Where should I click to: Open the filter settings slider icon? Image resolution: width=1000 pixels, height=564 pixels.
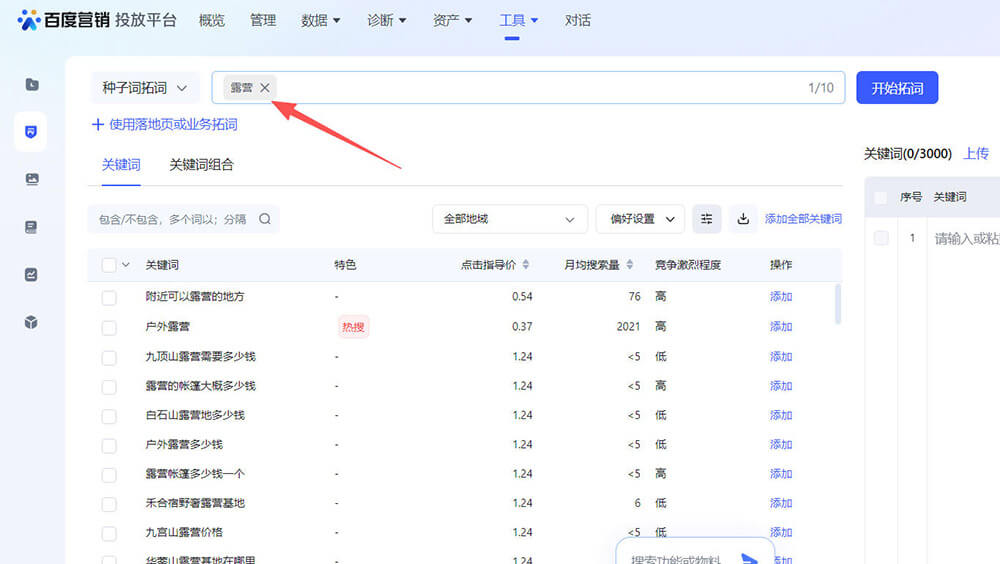(x=707, y=219)
